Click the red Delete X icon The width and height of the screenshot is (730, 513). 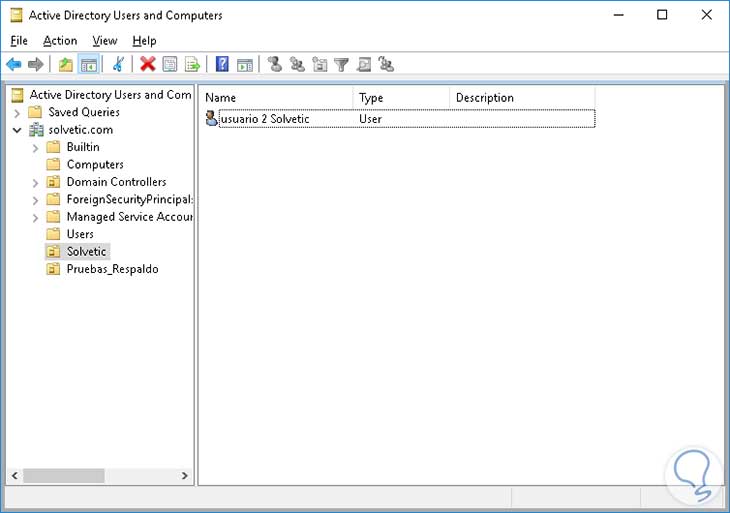point(148,64)
